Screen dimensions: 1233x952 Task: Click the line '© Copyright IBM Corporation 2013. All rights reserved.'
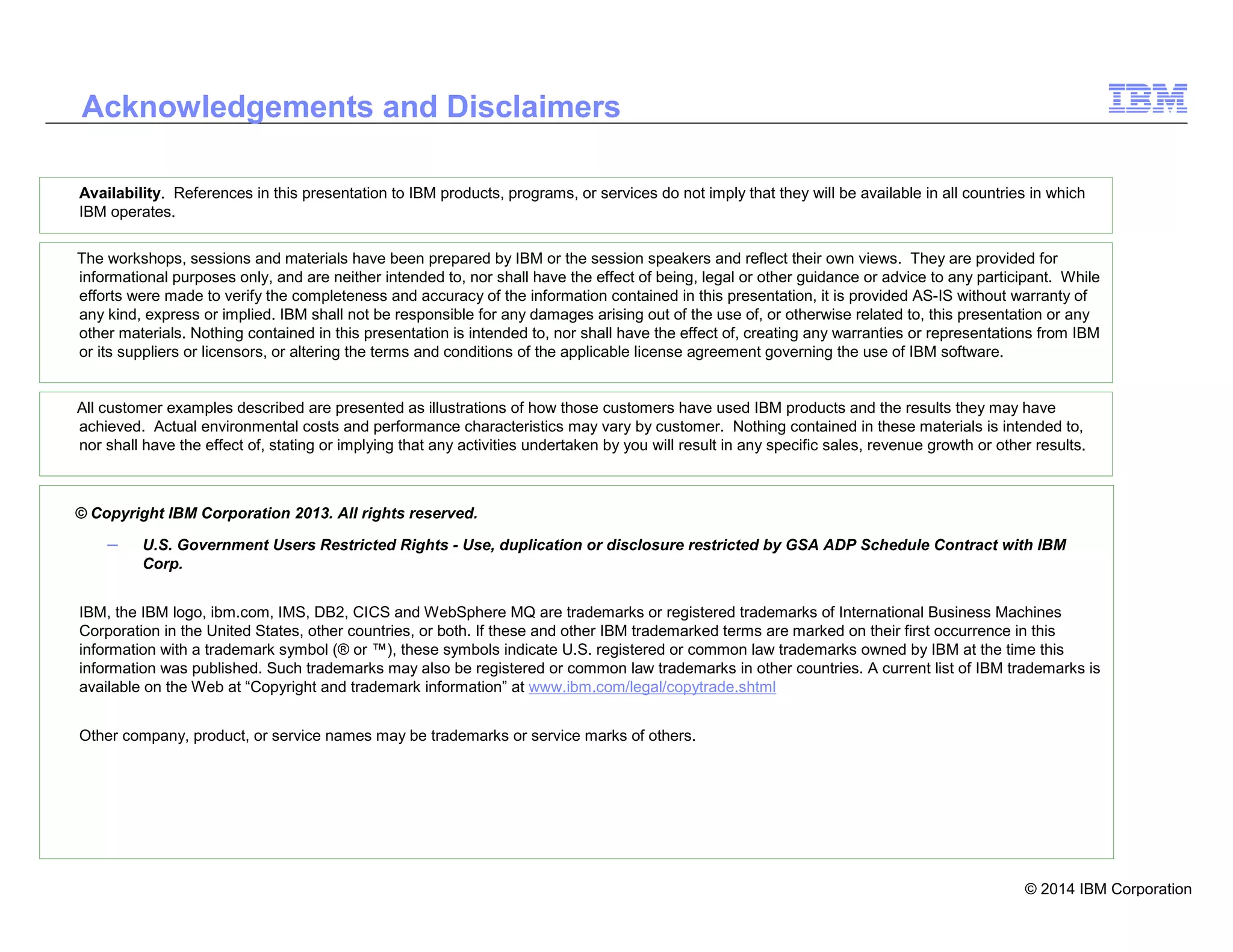pos(276,513)
